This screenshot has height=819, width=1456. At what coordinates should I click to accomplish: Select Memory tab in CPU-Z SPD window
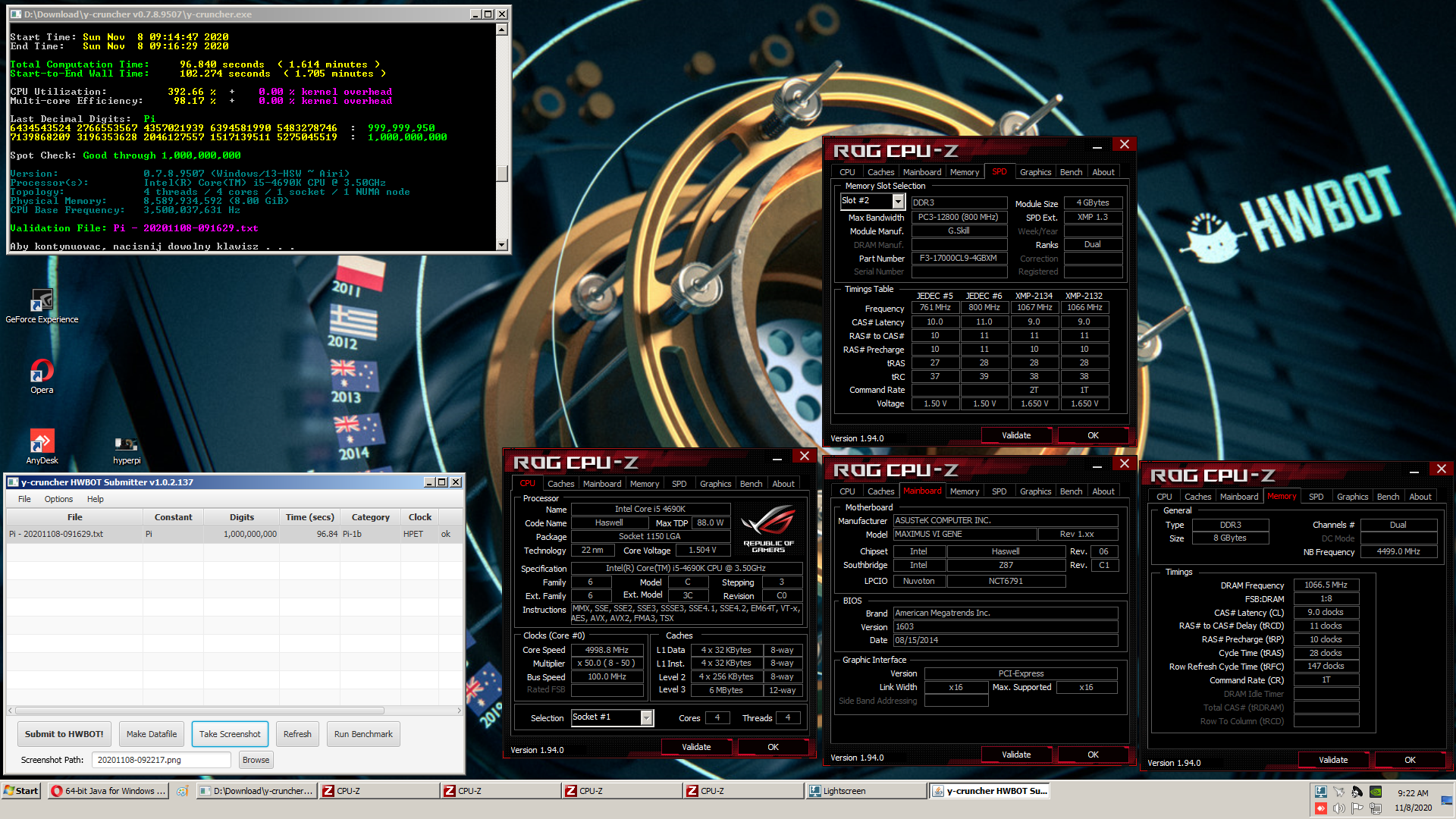pos(964,172)
